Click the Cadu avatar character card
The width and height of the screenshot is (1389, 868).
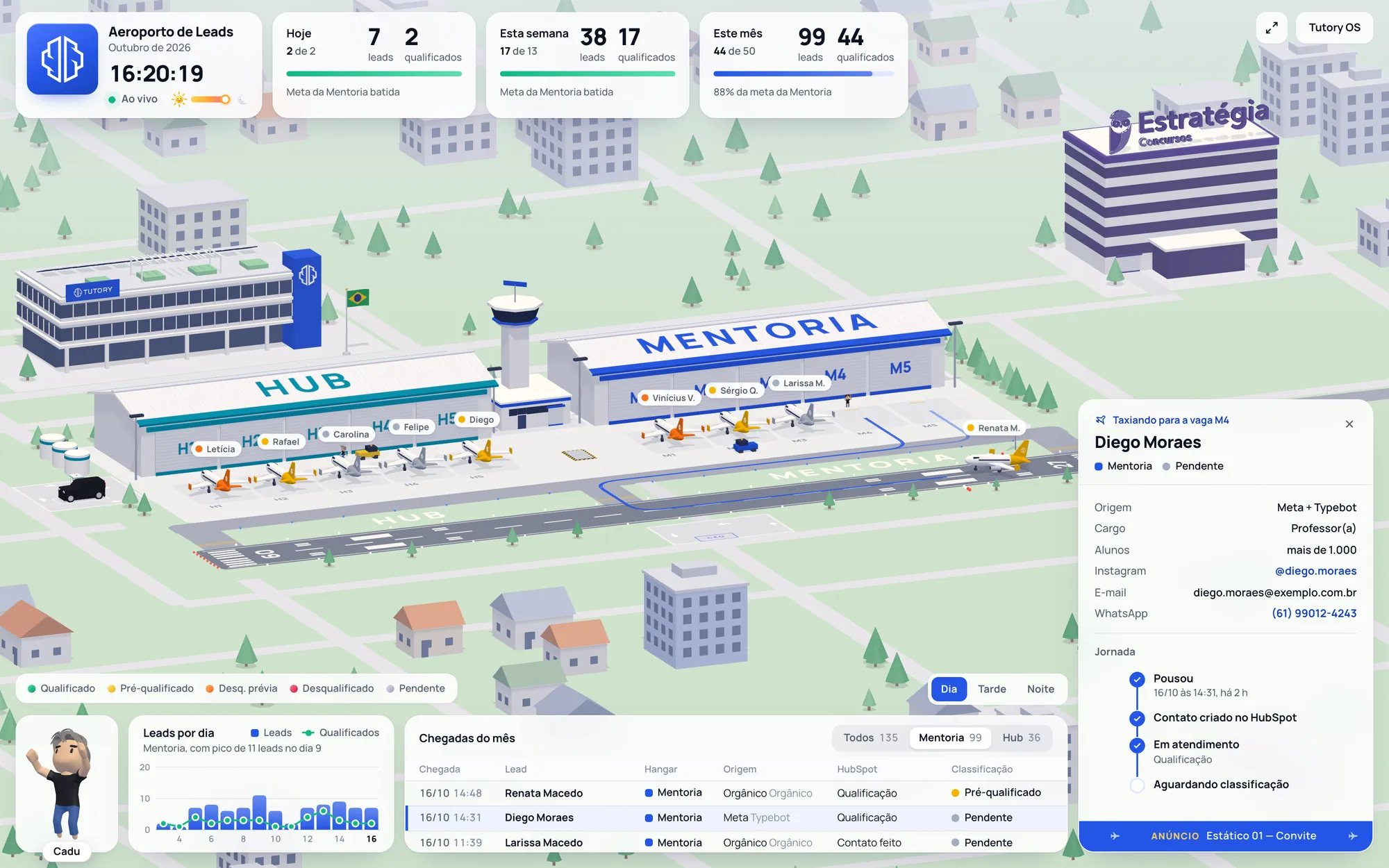[67, 785]
